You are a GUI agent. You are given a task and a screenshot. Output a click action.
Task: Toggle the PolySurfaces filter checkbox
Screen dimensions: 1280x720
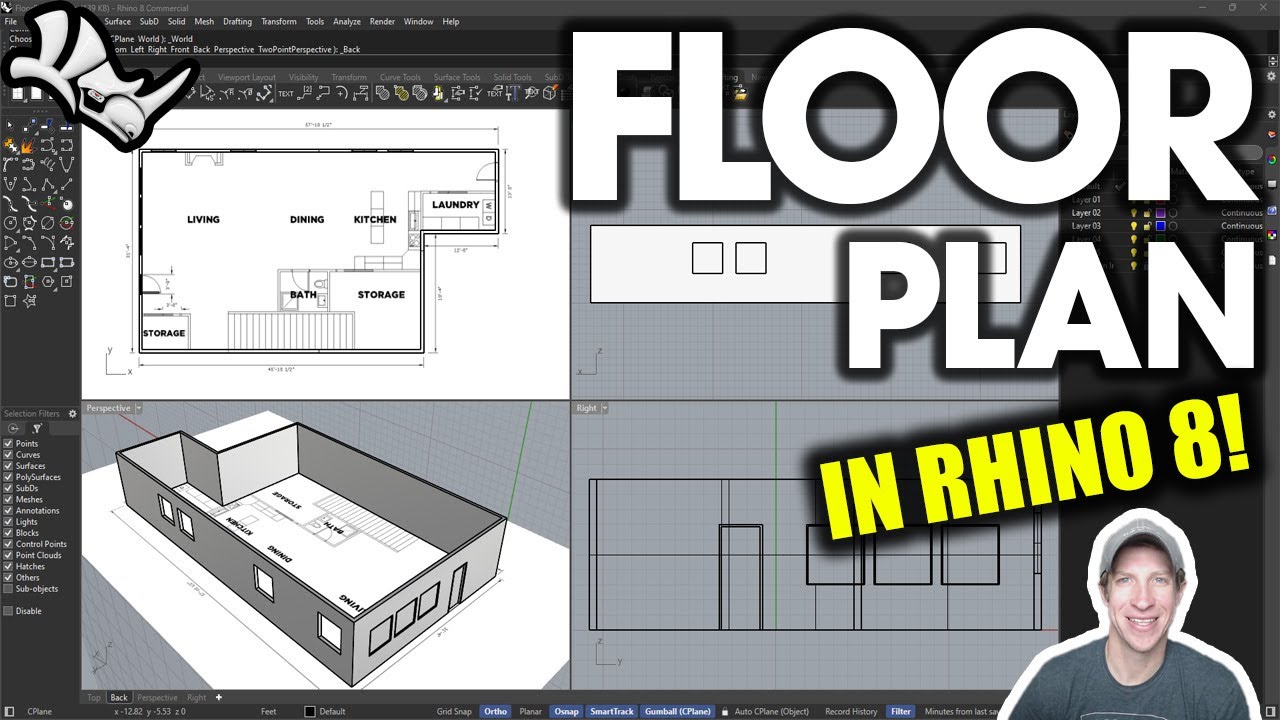click(8, 477)
